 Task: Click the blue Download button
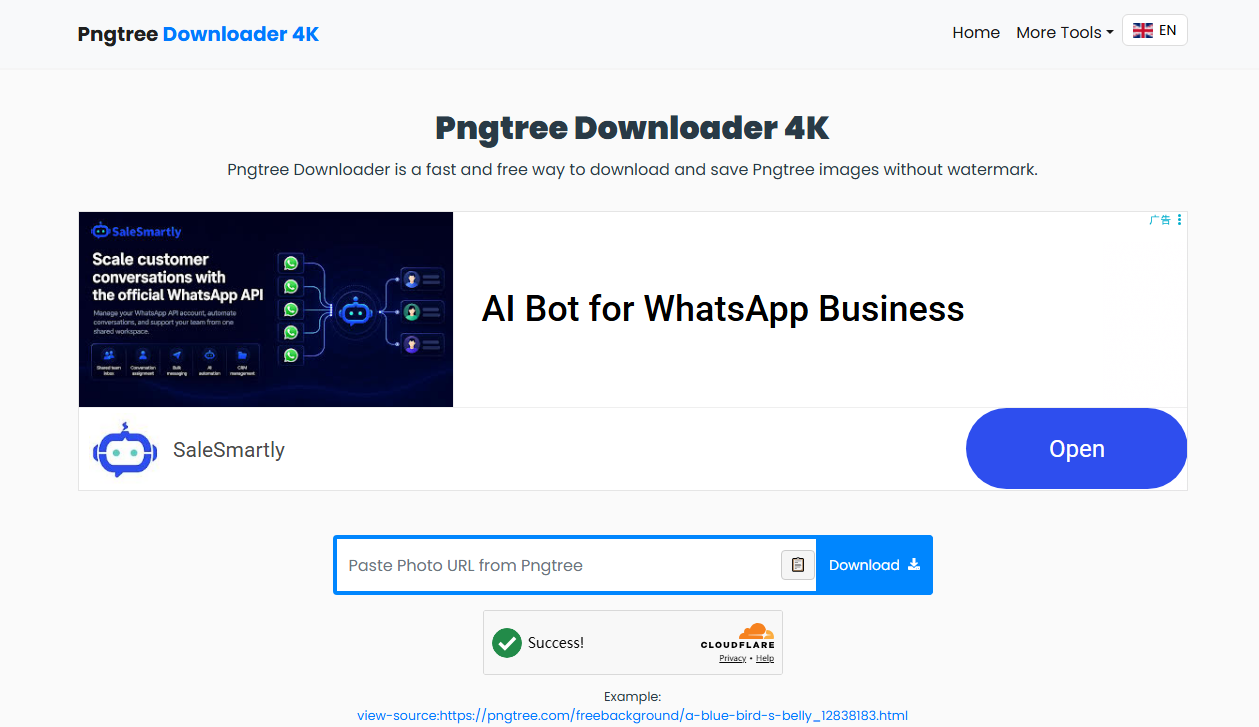pos(874,565)
